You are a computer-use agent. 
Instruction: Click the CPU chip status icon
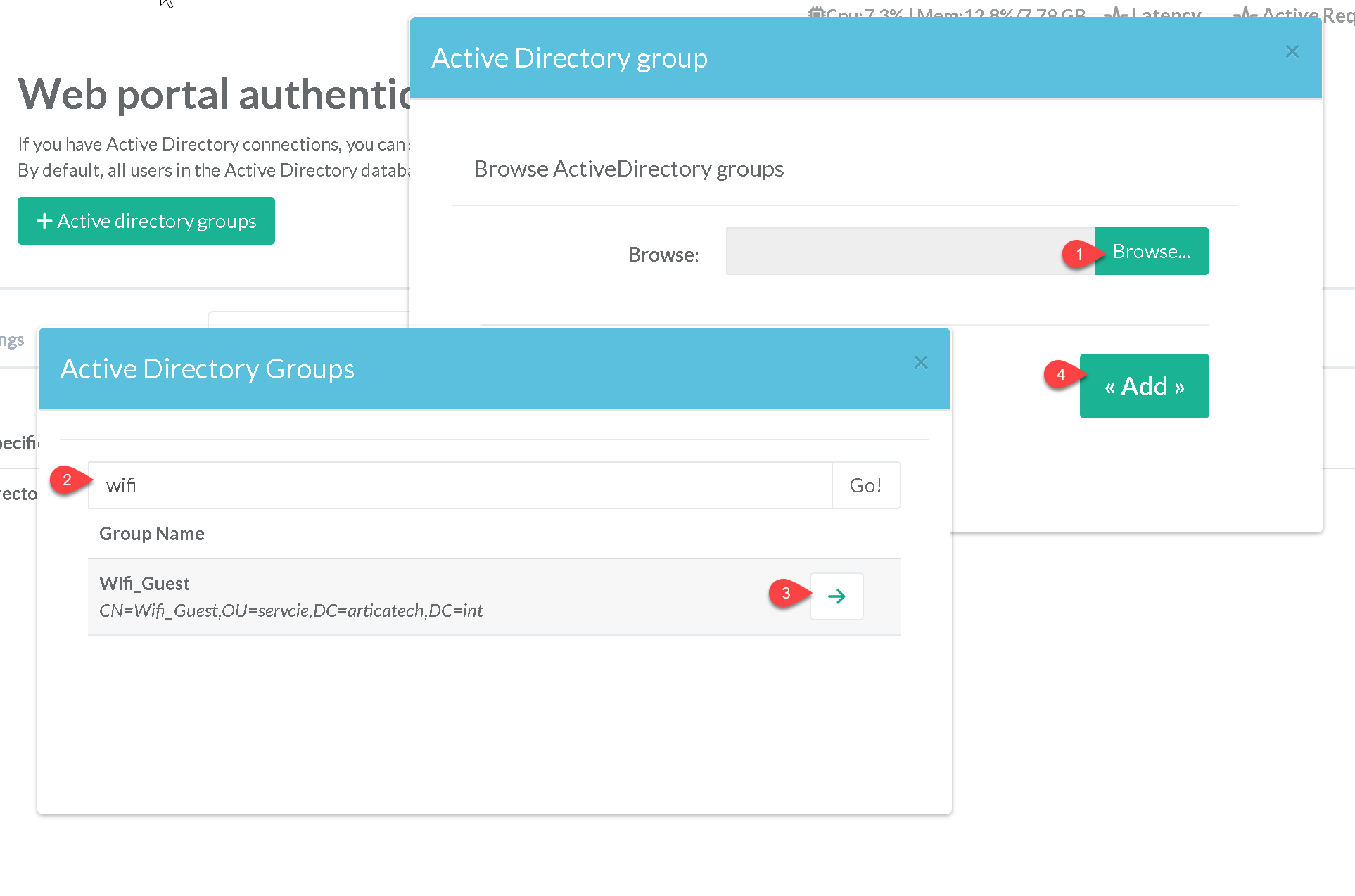816,13
